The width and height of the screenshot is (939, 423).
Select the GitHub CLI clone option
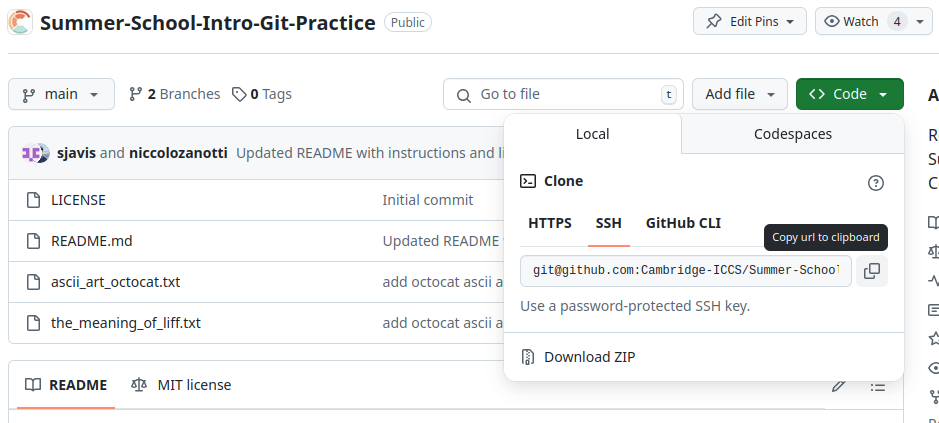683,223
